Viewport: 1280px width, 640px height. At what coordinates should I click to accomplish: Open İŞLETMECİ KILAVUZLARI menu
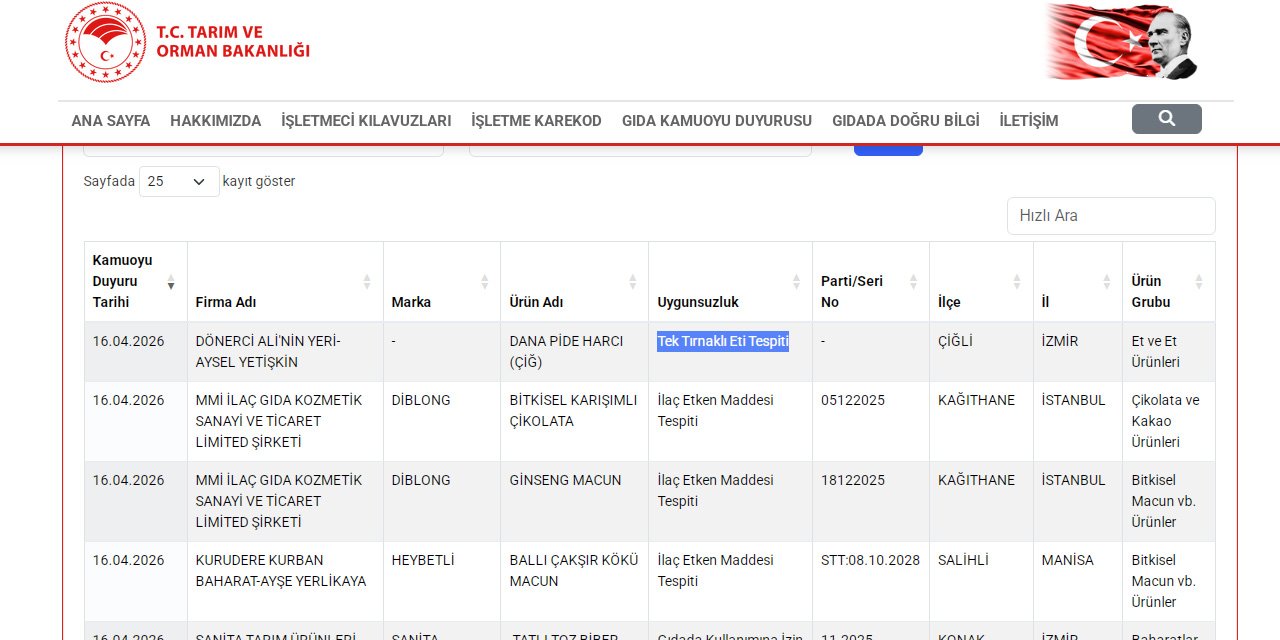tap(366, 121)
